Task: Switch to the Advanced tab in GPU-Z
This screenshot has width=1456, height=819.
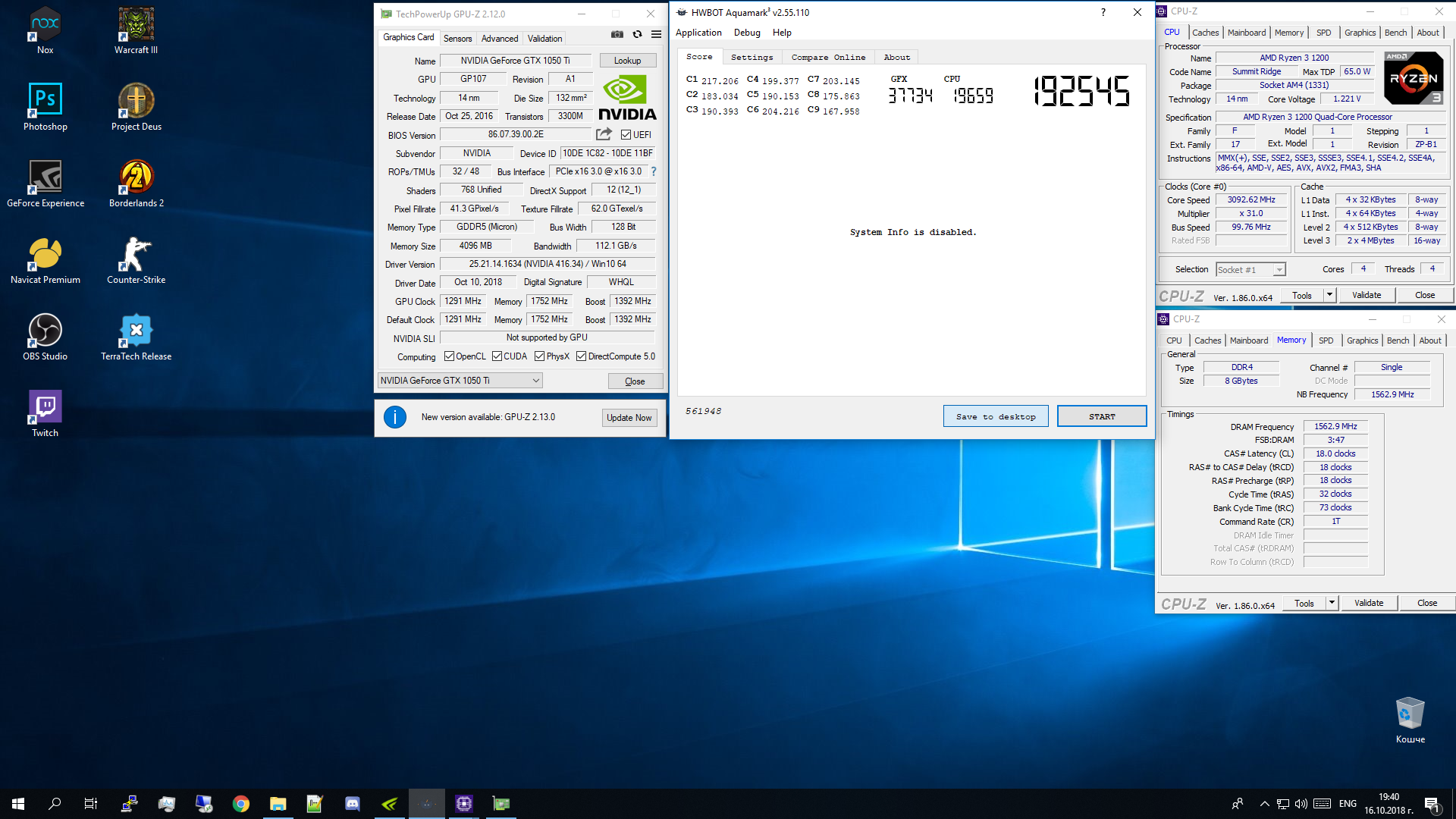Action: click(x=500, y=39)
